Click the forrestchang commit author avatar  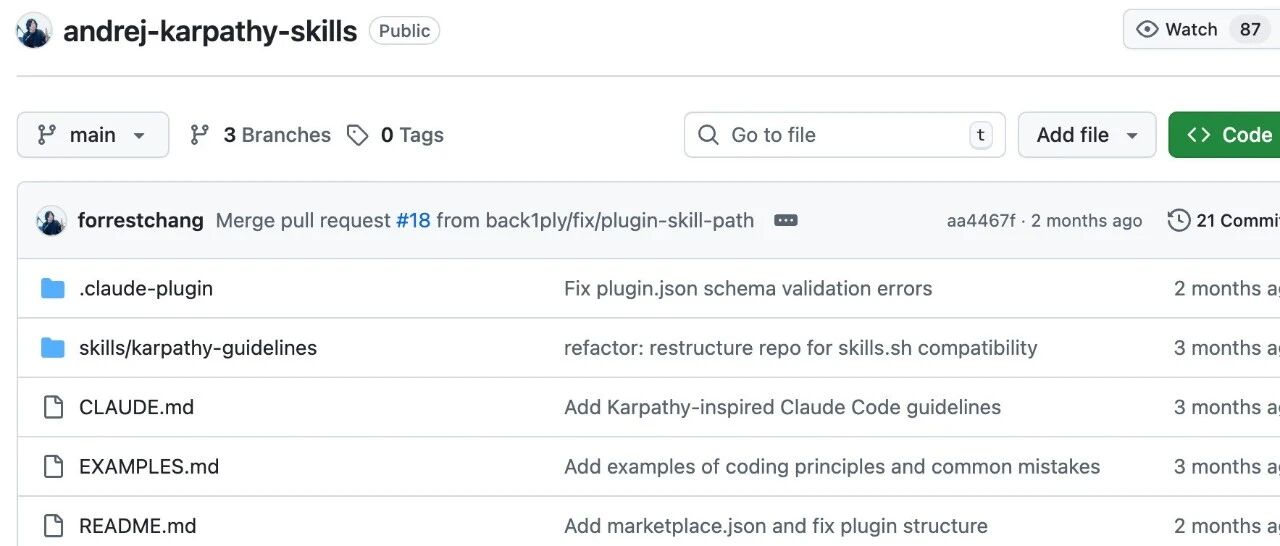pos(52,220)
